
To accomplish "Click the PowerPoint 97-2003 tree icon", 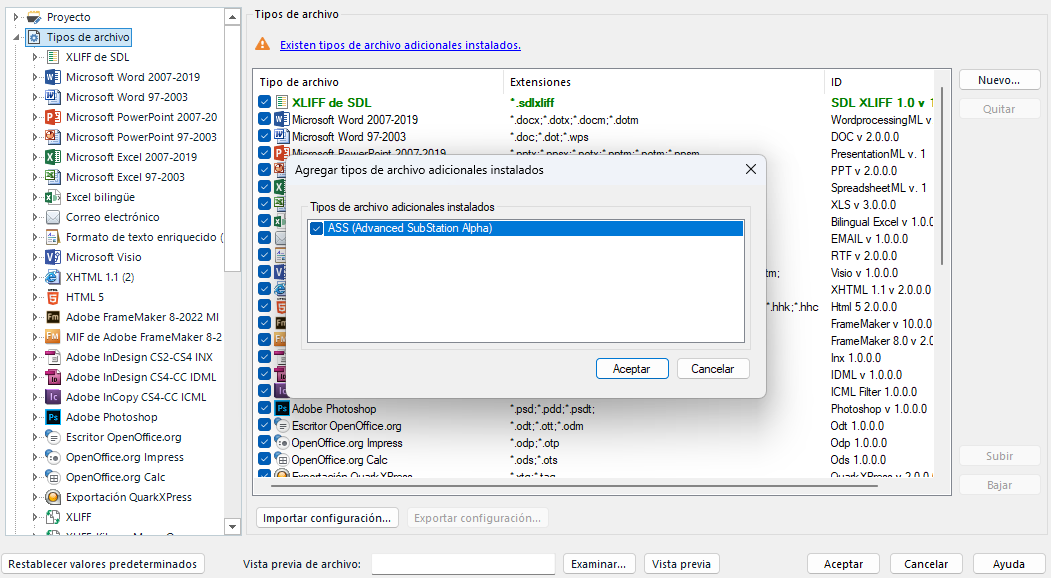I will click(x=53, y=137).
